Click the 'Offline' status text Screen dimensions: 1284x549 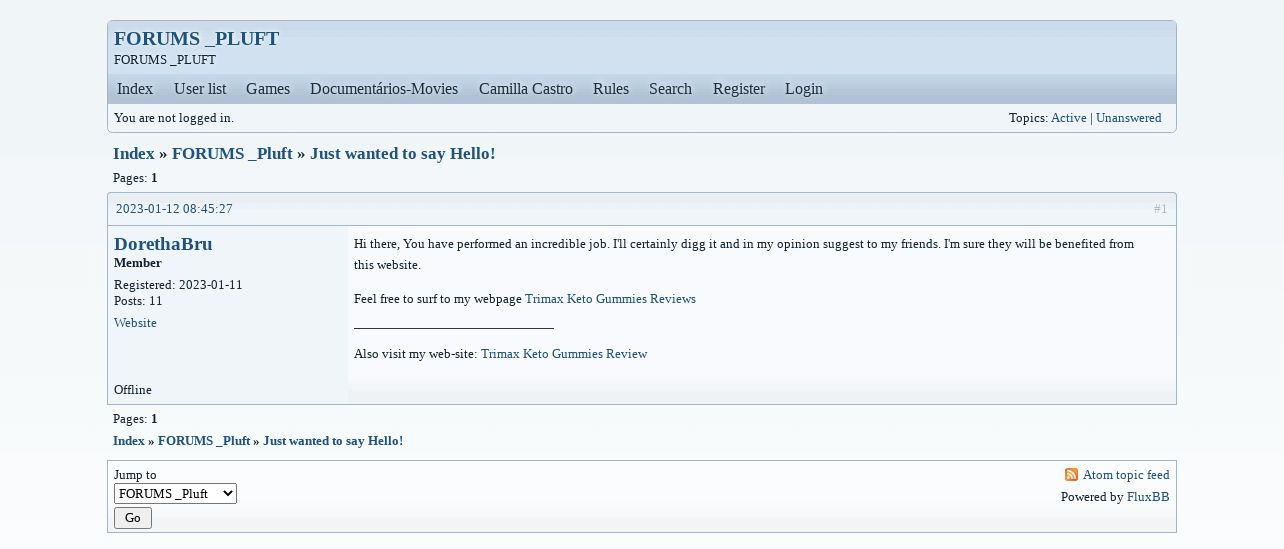[x=133, y=390]
